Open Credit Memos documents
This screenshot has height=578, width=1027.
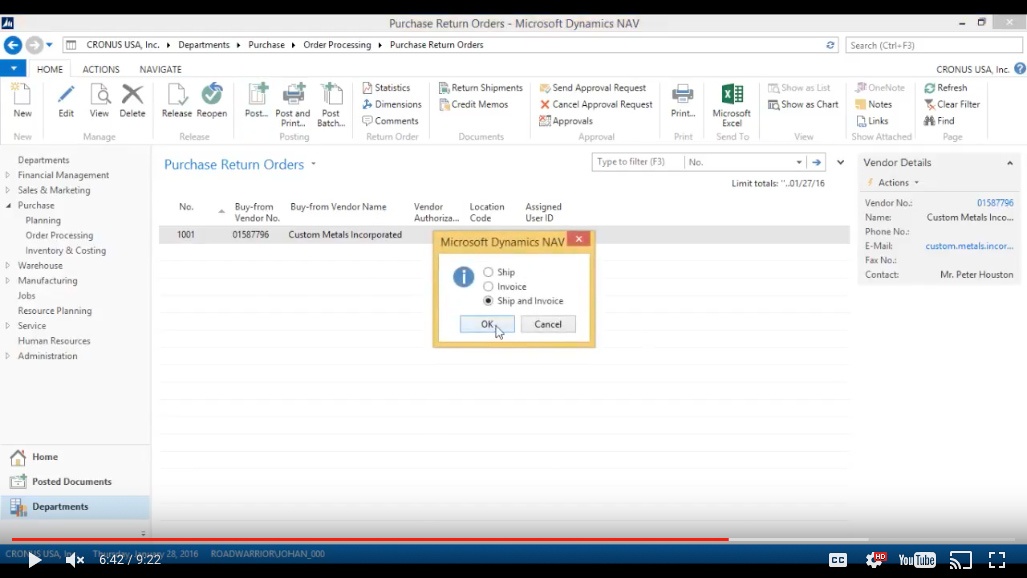coord(474,104)
